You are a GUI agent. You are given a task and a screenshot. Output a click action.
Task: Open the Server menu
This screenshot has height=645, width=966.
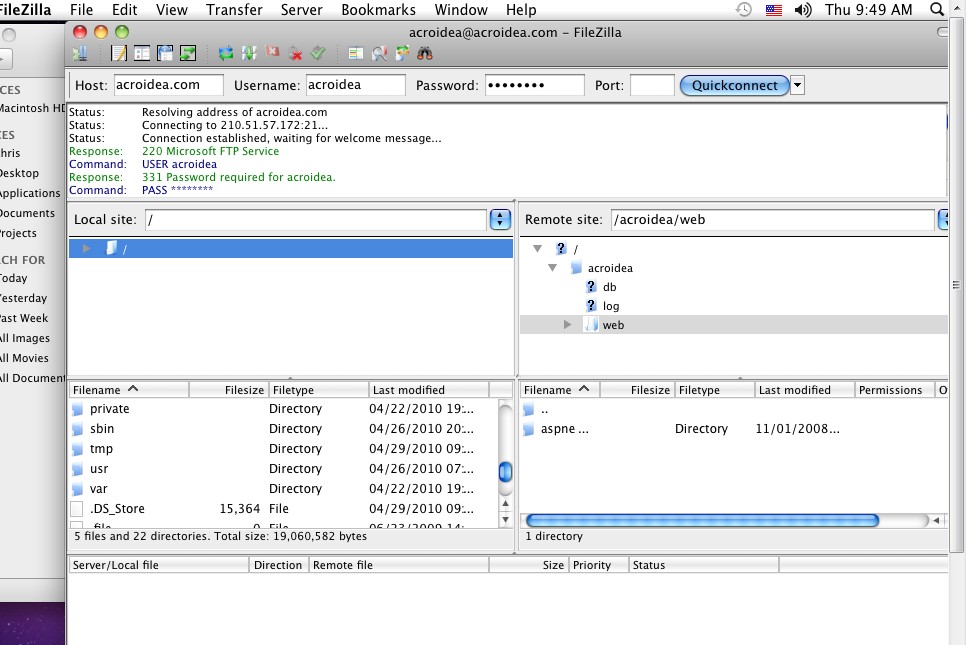coord(301,10)
